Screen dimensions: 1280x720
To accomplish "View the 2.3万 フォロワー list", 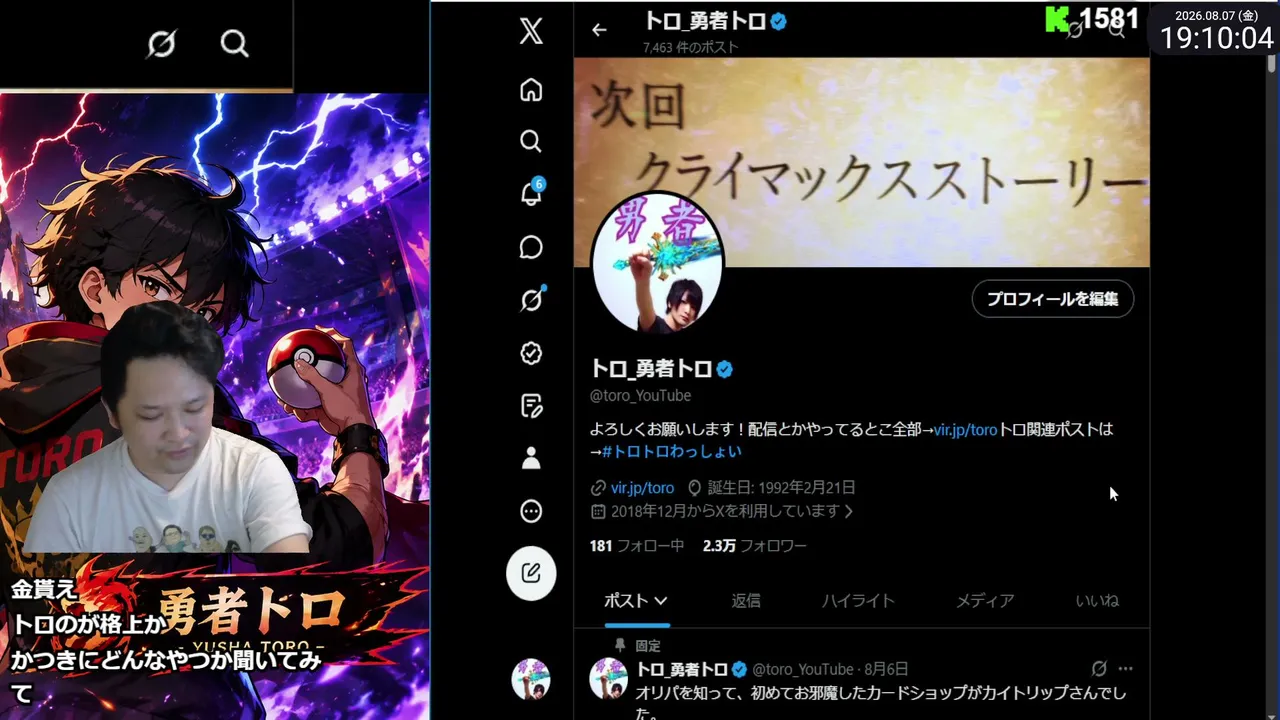I will tap(754, 546).
